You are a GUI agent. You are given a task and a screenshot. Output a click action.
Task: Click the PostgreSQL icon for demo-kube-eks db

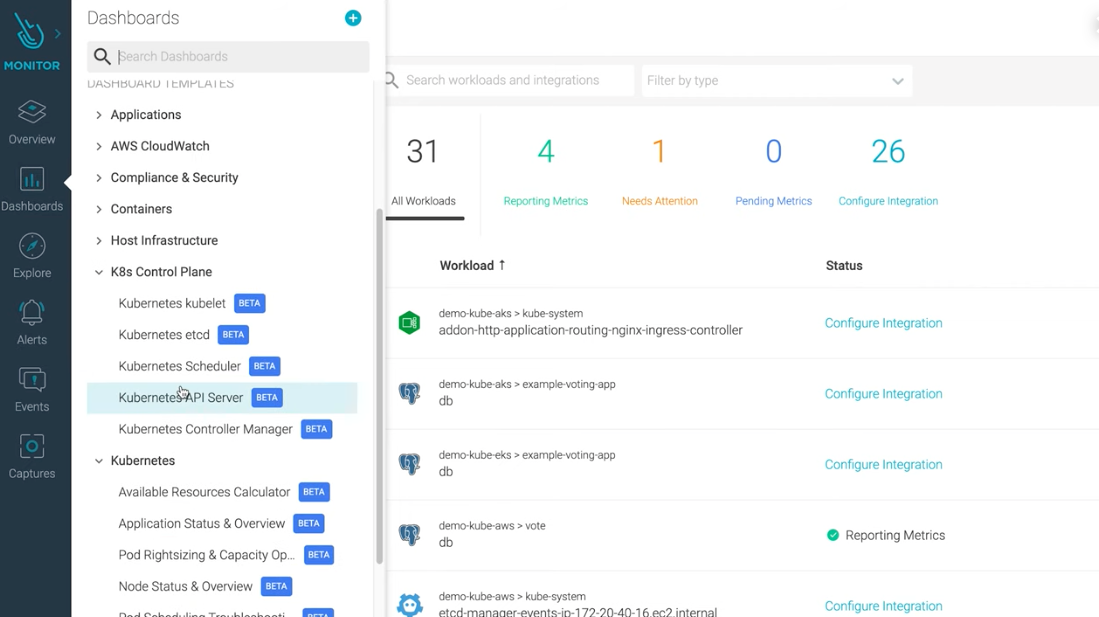[409, 464]
